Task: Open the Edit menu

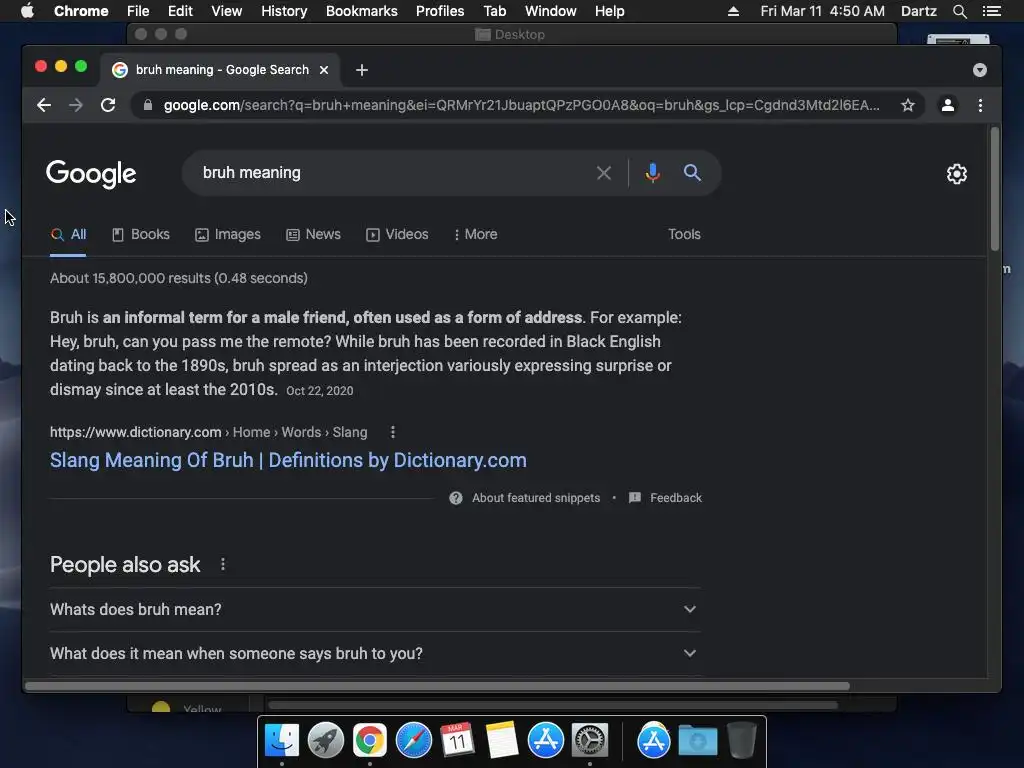Action: point(180,11)
